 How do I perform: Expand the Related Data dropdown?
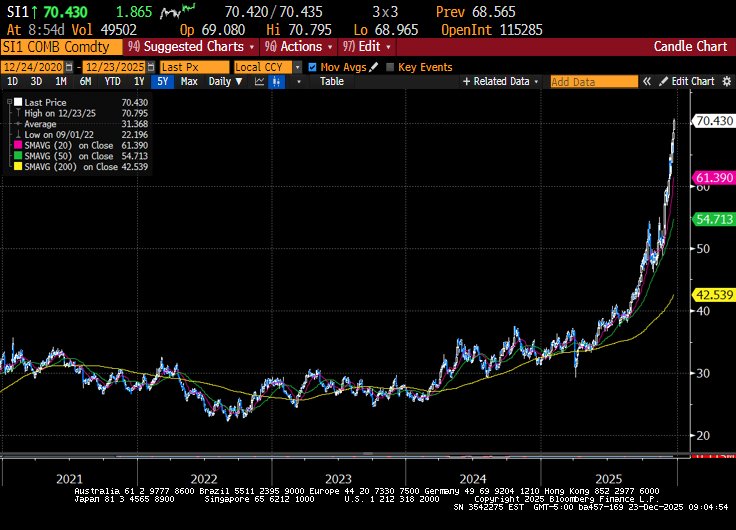537,82
